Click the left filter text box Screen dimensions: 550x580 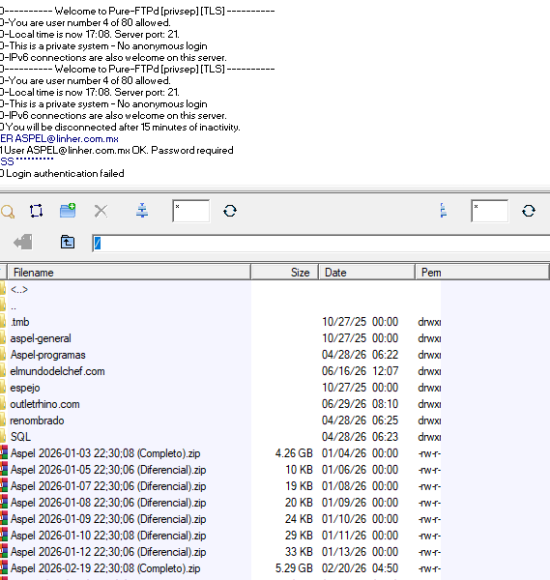click(191, 211)
